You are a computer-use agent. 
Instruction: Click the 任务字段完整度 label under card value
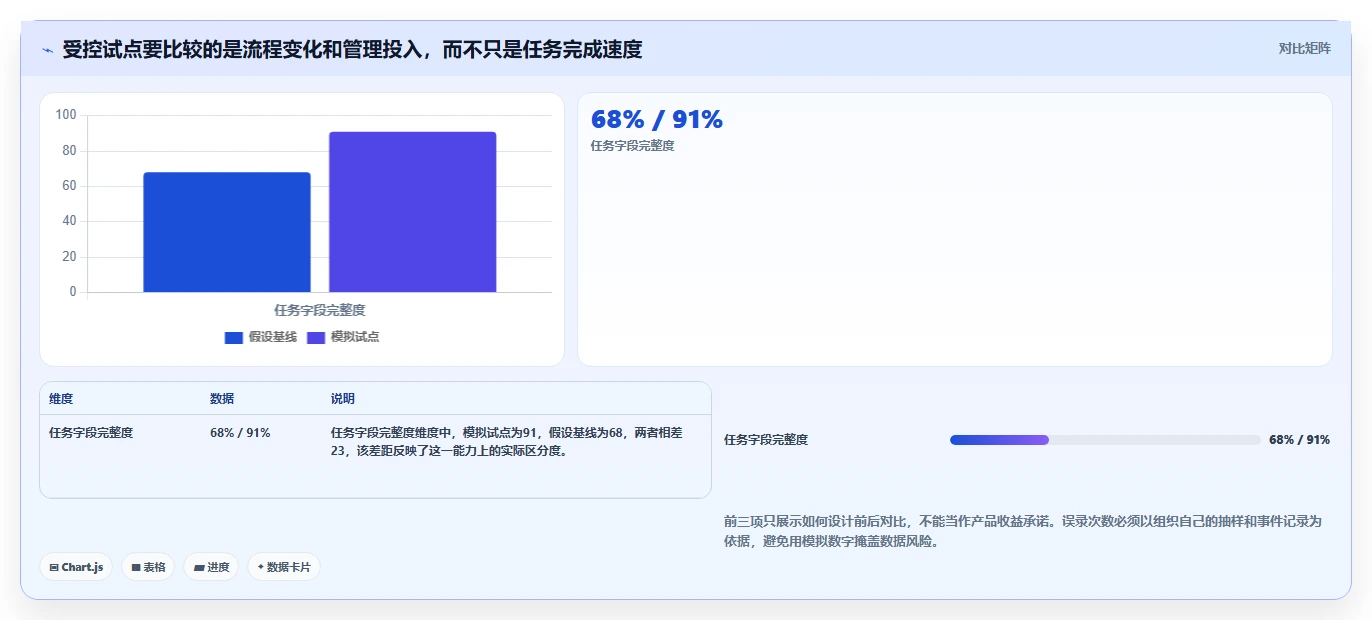[x=633, y=146]
